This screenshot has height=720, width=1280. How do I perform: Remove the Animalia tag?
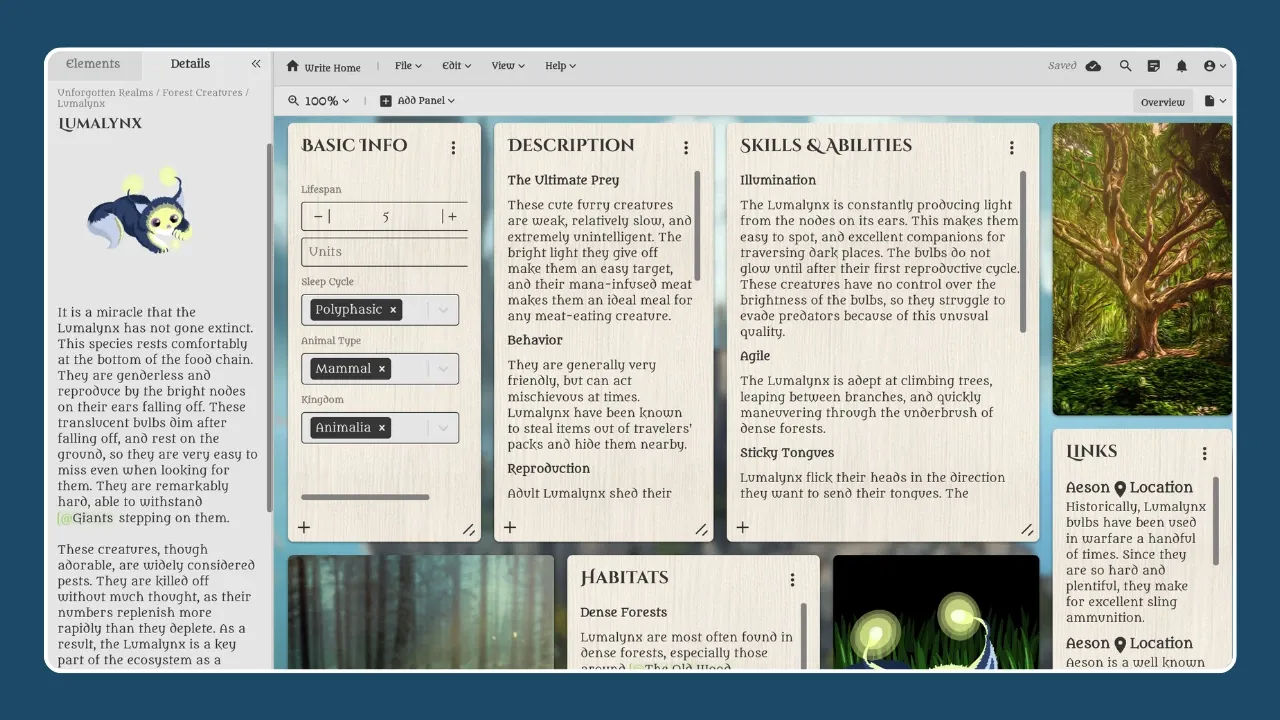tap(381, 428)
